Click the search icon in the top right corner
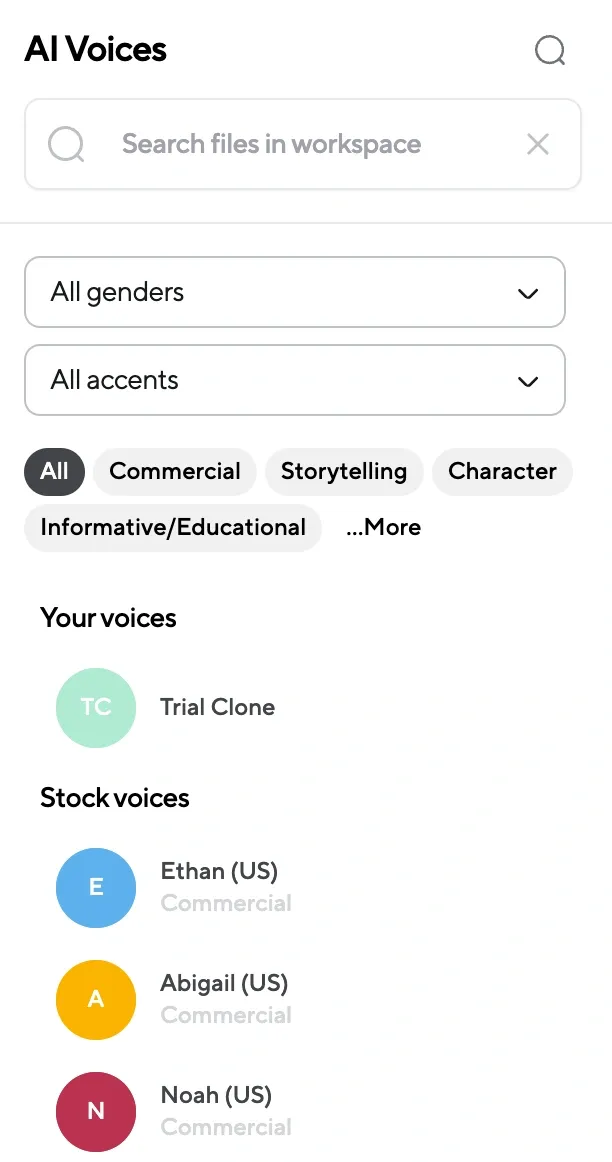Viewport: 612px width, 1162px height. (549, 51)
